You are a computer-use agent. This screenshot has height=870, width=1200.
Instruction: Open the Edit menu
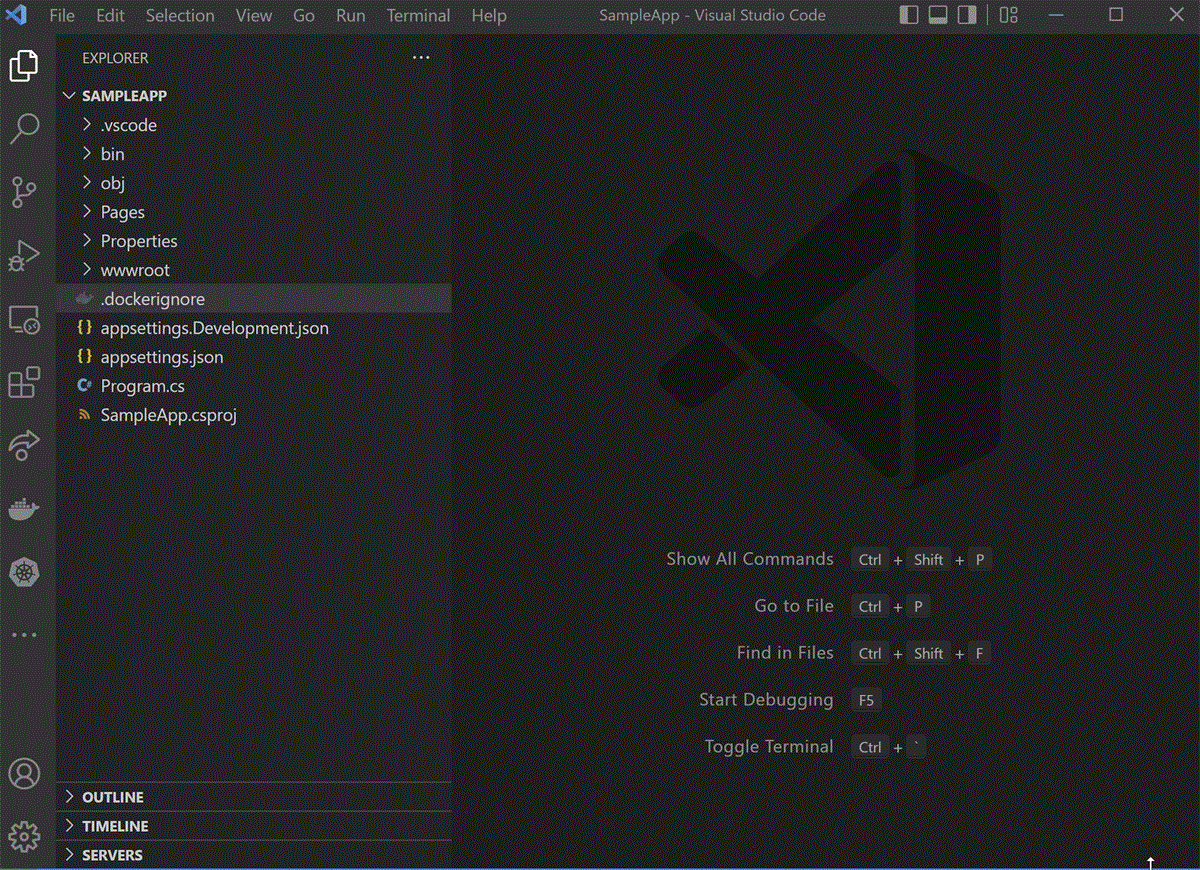pyautogui.click(x=110, y=16)
